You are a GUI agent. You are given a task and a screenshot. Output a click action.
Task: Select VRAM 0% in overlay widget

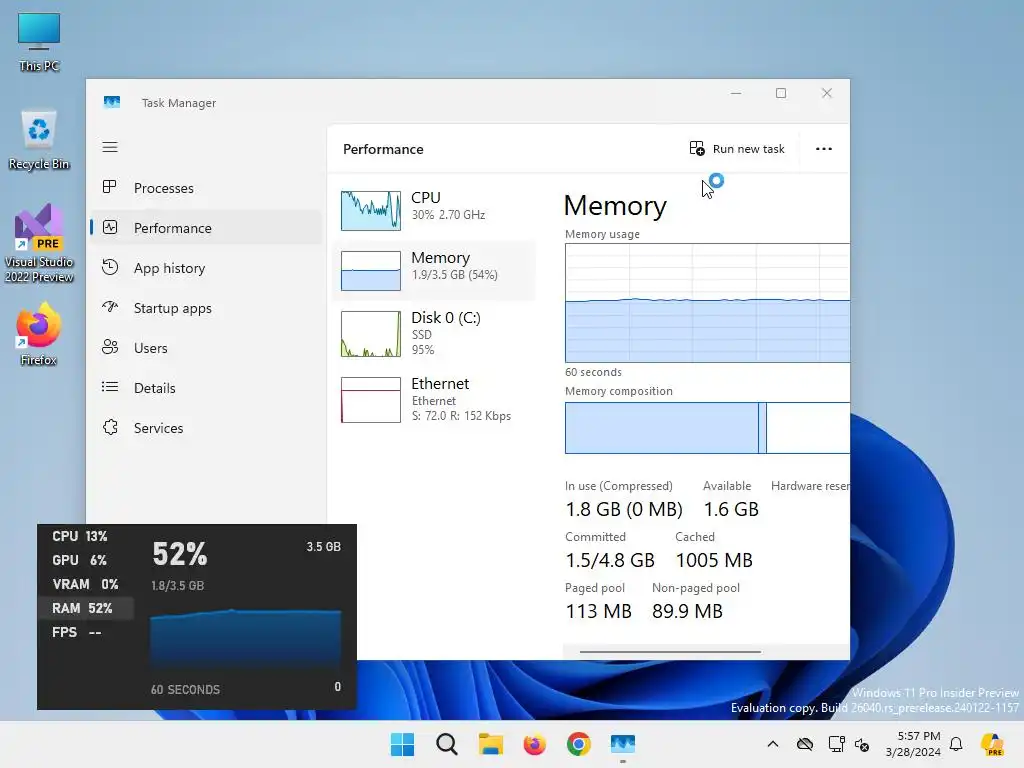click(86, 584)
